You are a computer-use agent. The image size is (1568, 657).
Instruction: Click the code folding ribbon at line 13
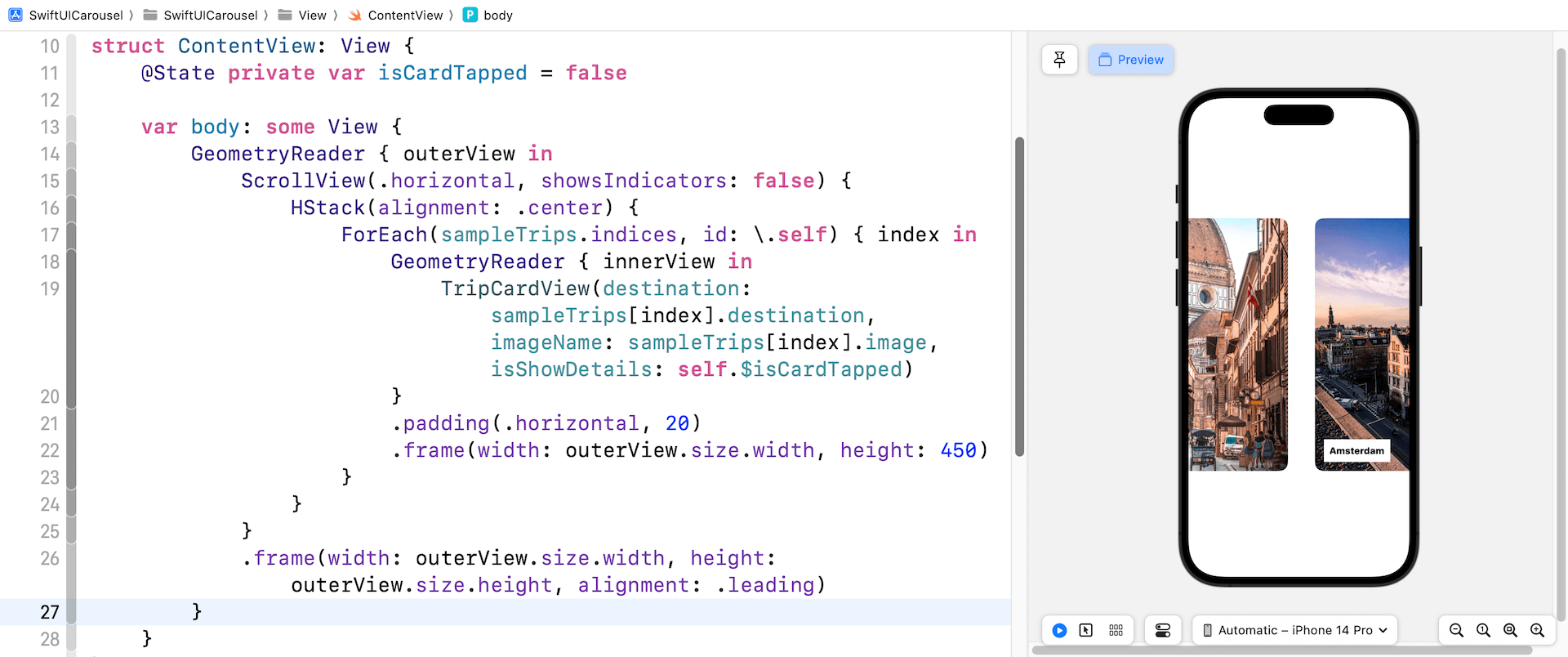tap(71, 127)
